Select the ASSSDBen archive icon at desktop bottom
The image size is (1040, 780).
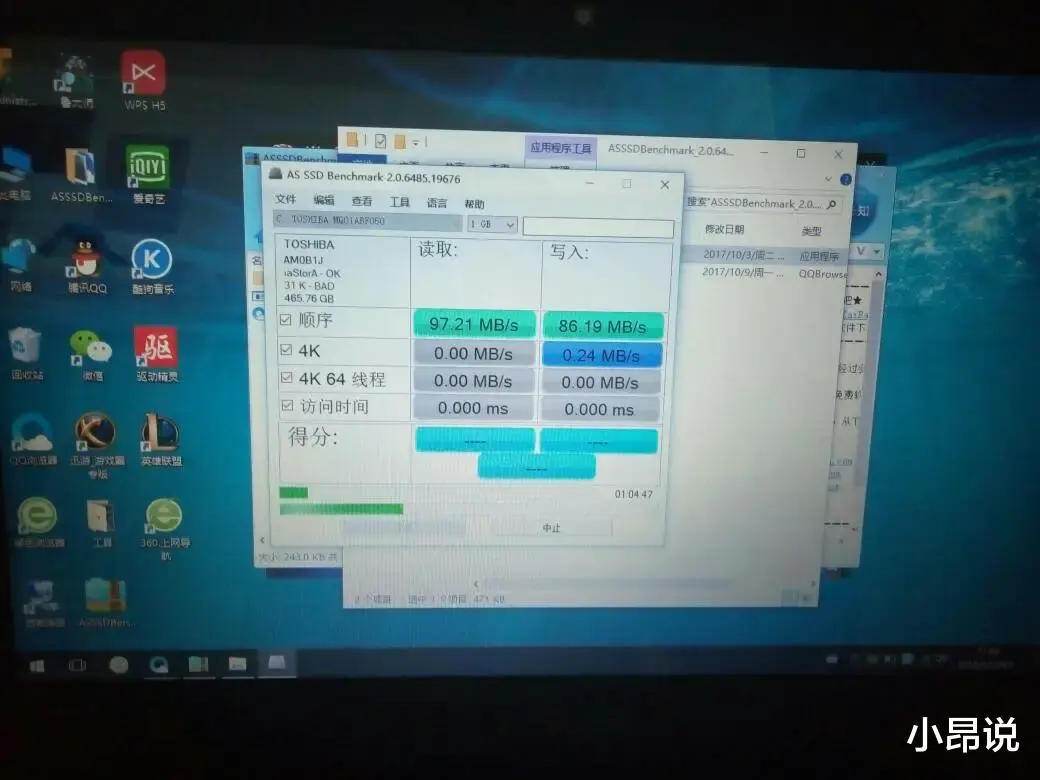106,602
